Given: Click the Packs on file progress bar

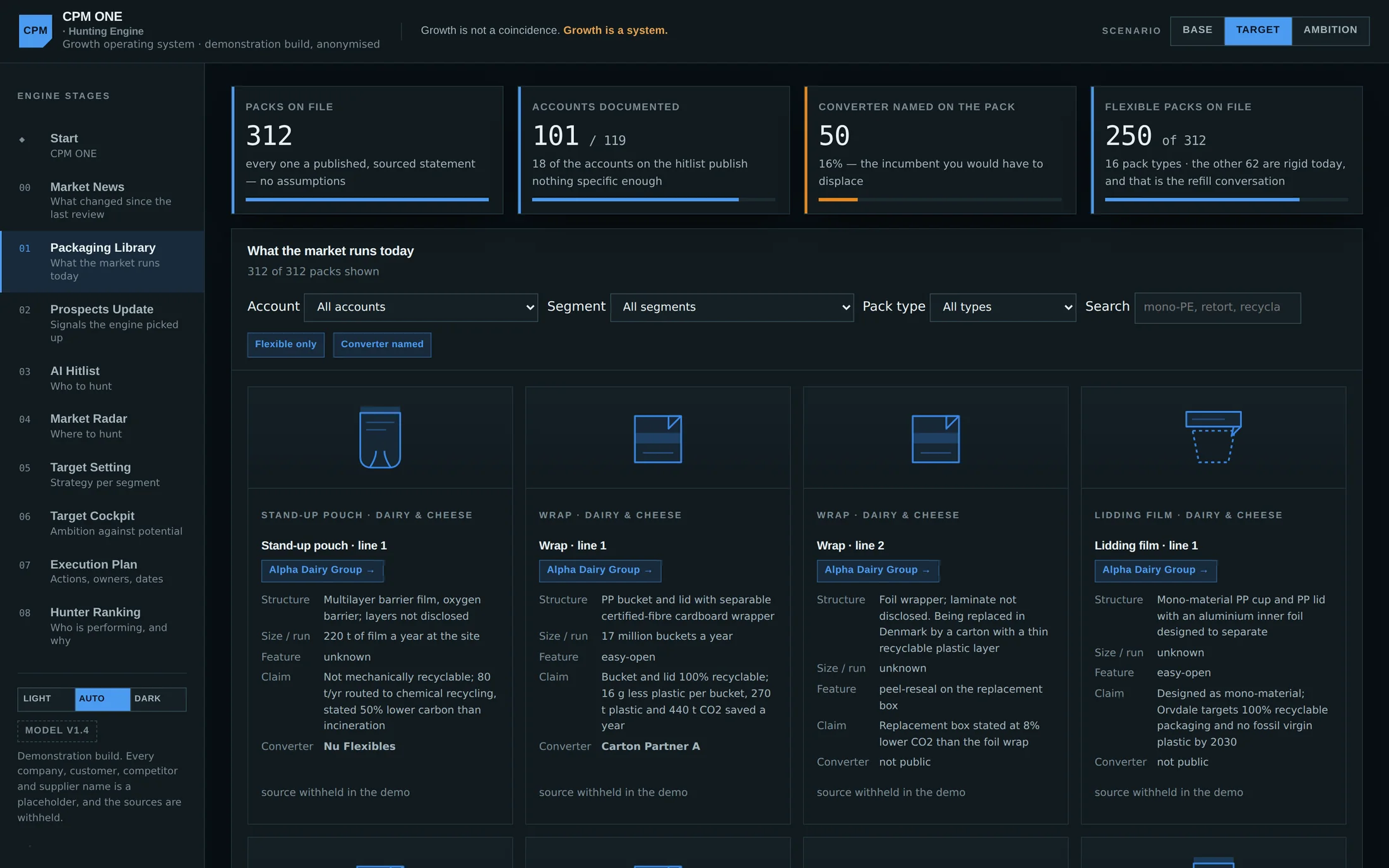Looking at the screenshot, I should (x=367, y=199).
